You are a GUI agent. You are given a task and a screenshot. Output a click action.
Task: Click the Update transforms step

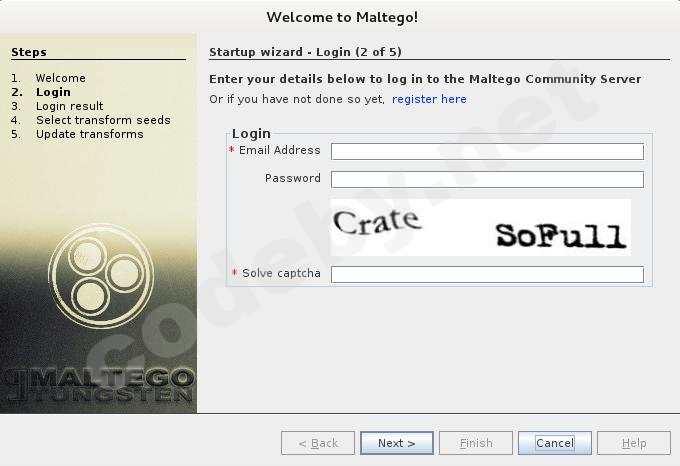coord(89,134)
